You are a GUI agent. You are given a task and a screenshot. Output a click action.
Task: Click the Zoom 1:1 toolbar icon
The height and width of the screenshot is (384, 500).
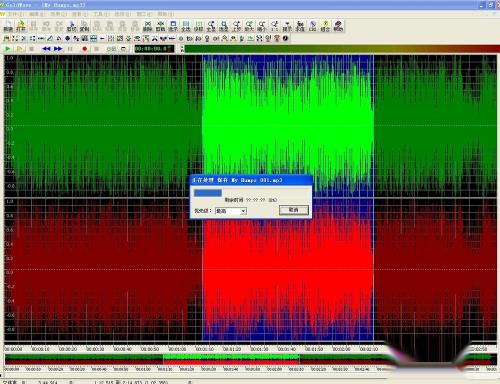(x=274, y=26)
